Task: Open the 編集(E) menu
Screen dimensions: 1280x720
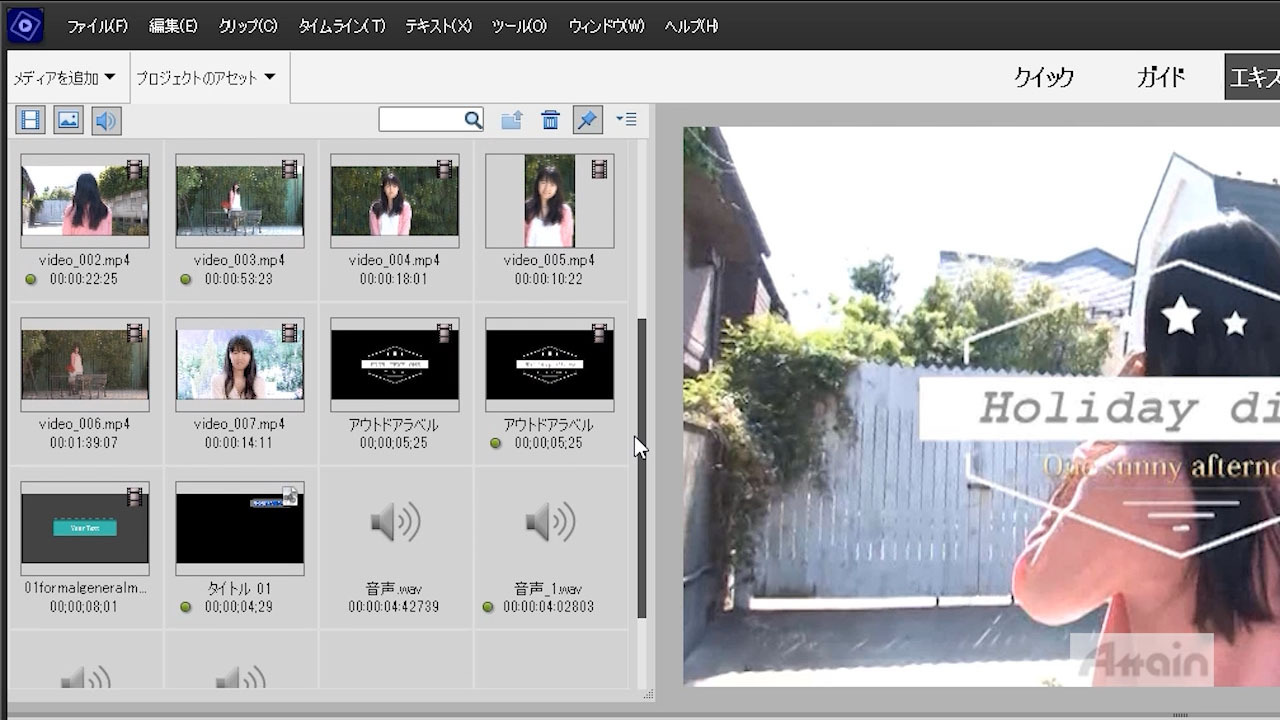Action: [173, 26]
